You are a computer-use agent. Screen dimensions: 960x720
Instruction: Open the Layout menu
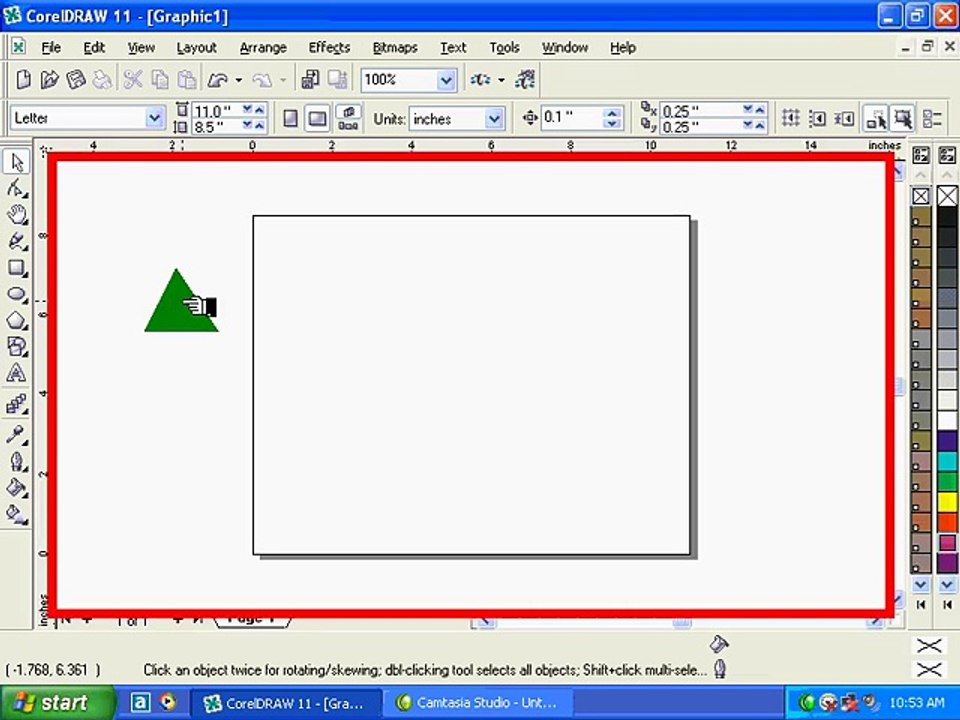197,47
